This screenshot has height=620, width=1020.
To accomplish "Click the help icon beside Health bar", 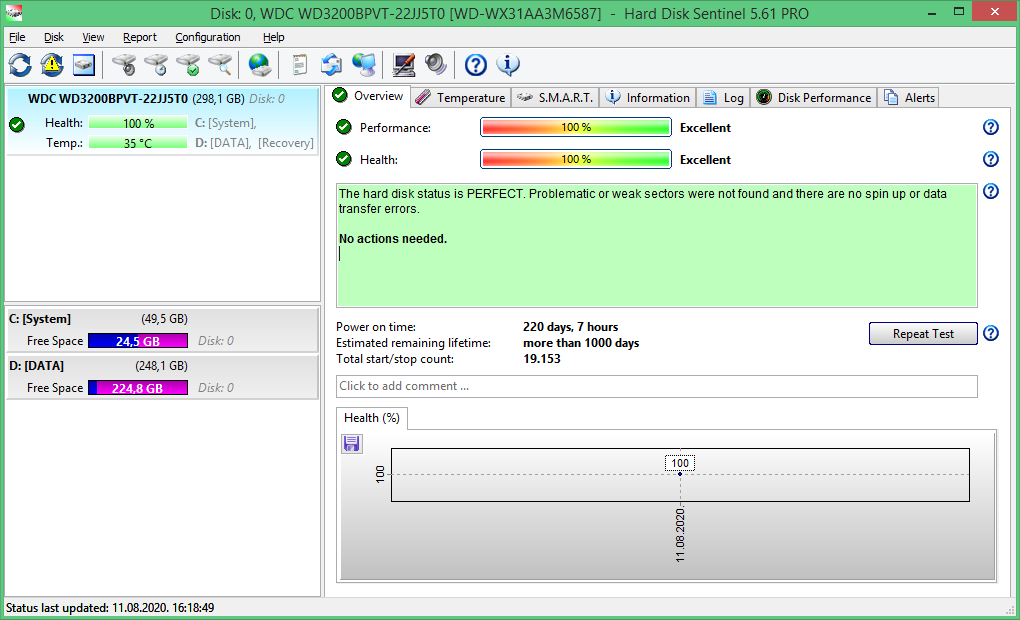I will pyautogui.click(x=991, y=159).
